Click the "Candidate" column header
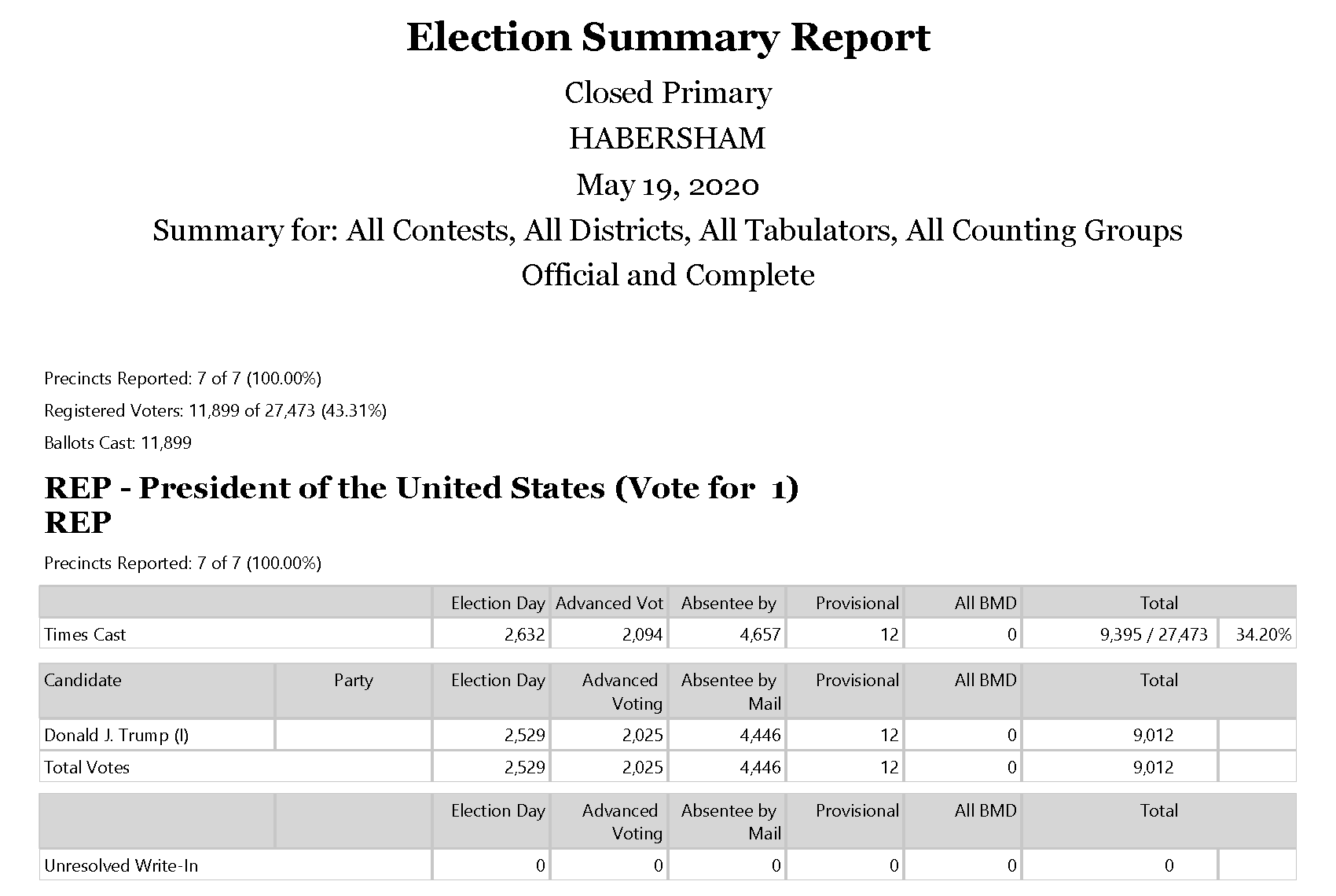The height and width of the screenshot is (896, 1336). (x=83, y=681)
